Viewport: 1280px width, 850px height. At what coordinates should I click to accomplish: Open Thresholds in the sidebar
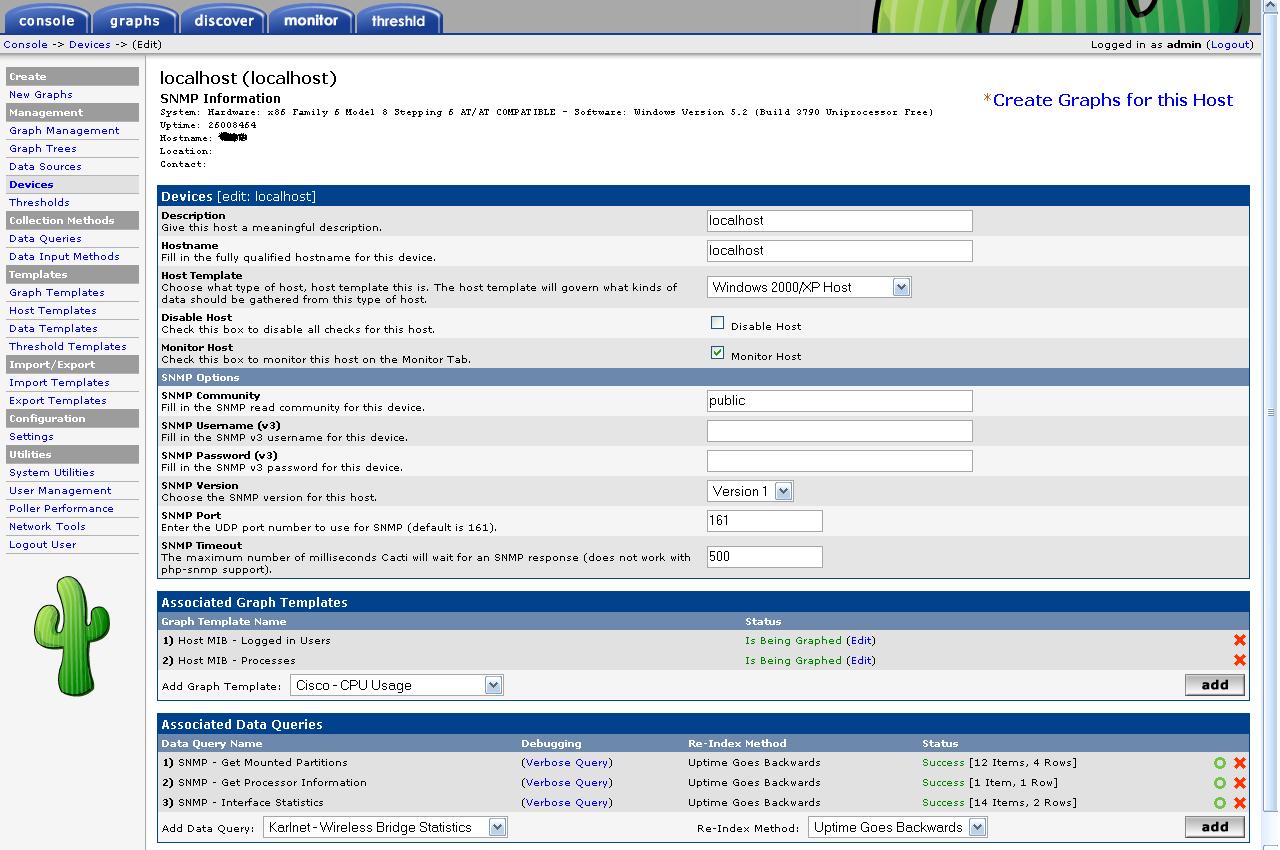(x=39, y=203)
